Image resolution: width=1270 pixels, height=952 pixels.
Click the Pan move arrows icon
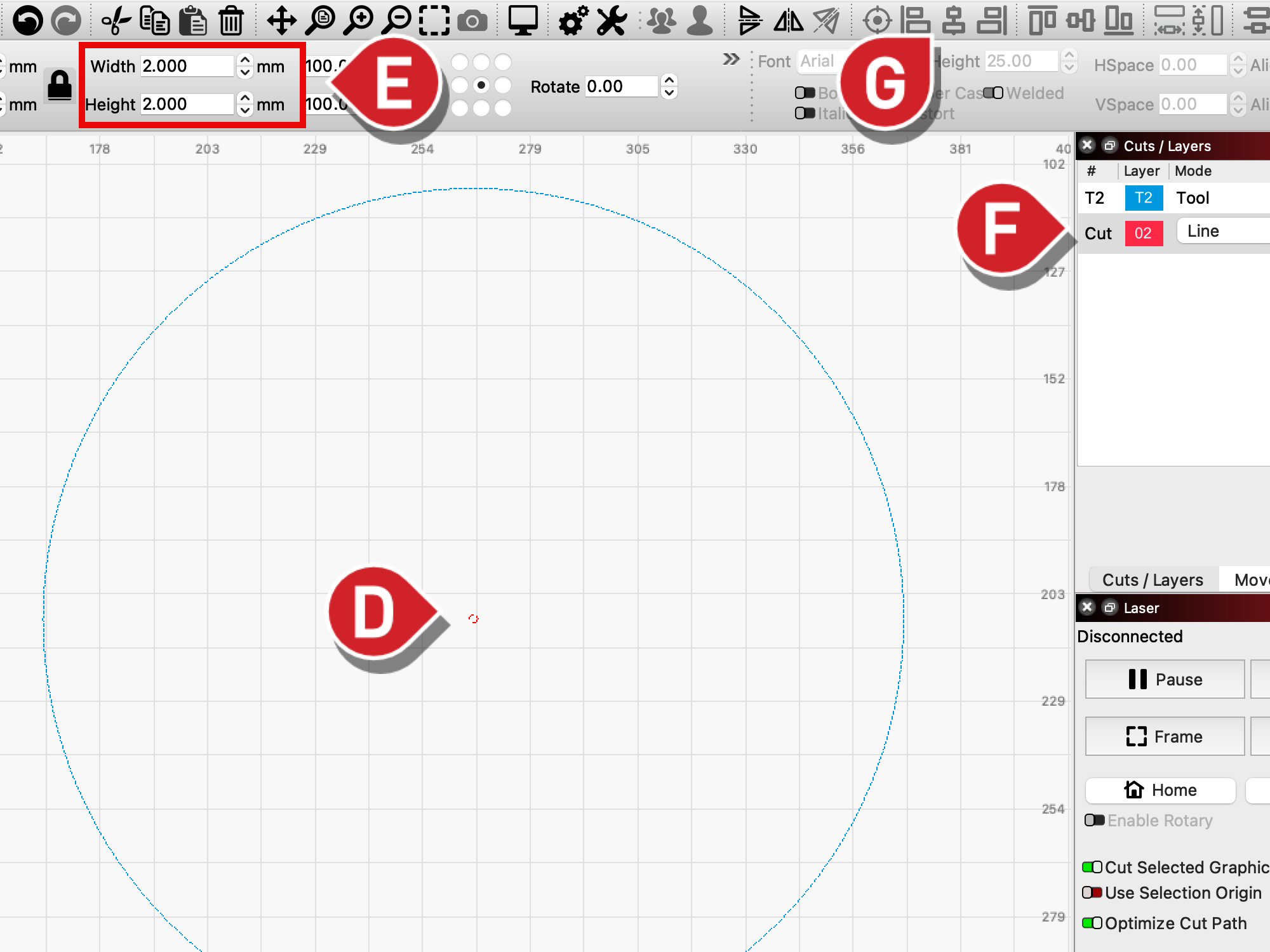(281, 21)
